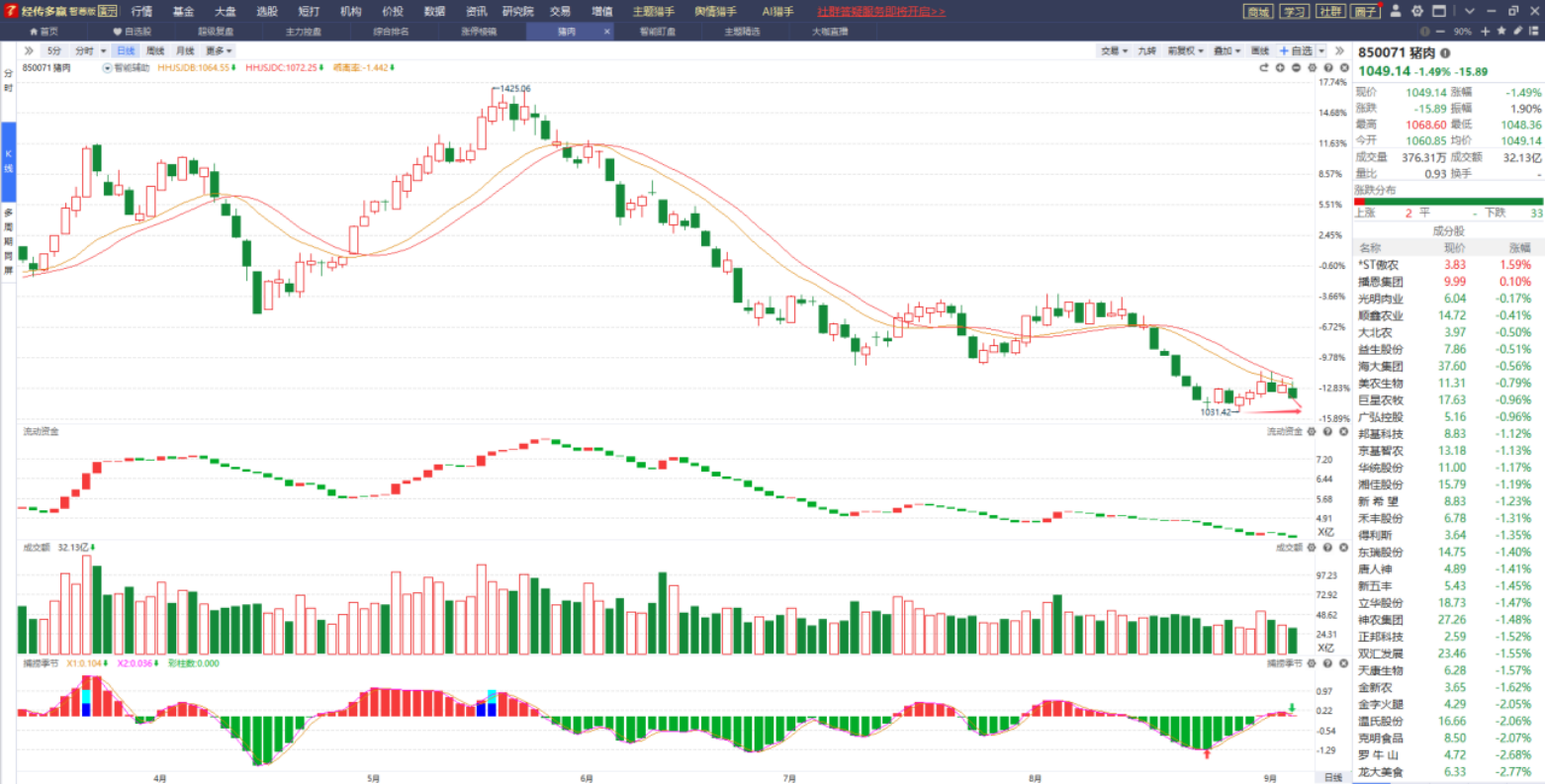Switch chart to 月线 period
This screenshot has width=1546, height=784.
coord(185,50)
